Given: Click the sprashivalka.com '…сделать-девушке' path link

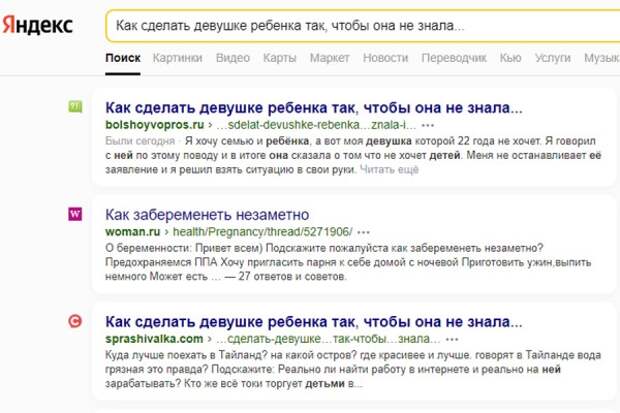Looking at the screenshot, I should [328, 339].
